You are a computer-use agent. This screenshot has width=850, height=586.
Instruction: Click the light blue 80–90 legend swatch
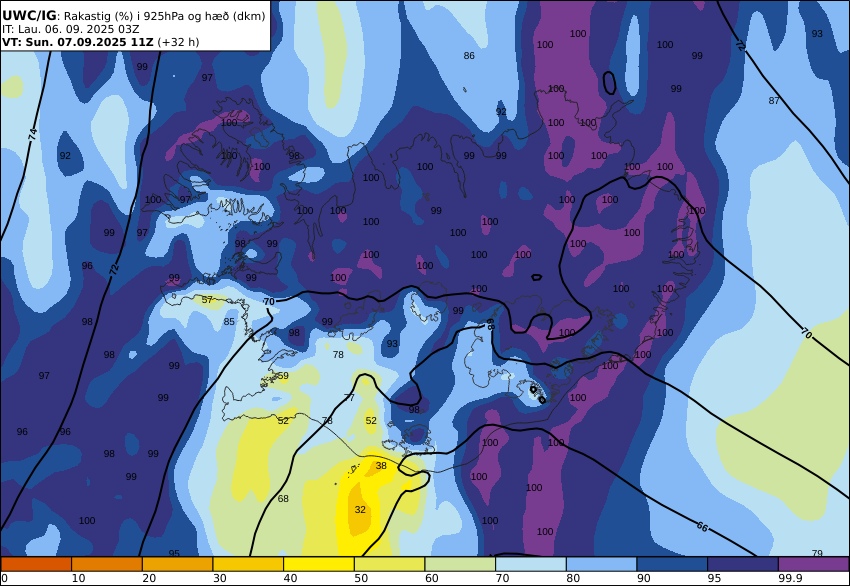point(601,564)
